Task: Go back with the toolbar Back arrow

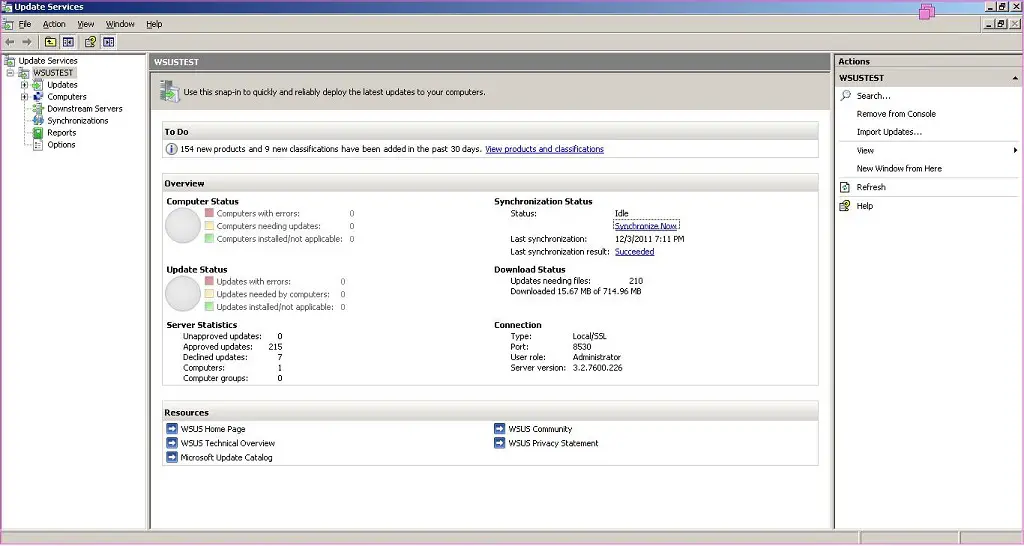Action: 10,42
